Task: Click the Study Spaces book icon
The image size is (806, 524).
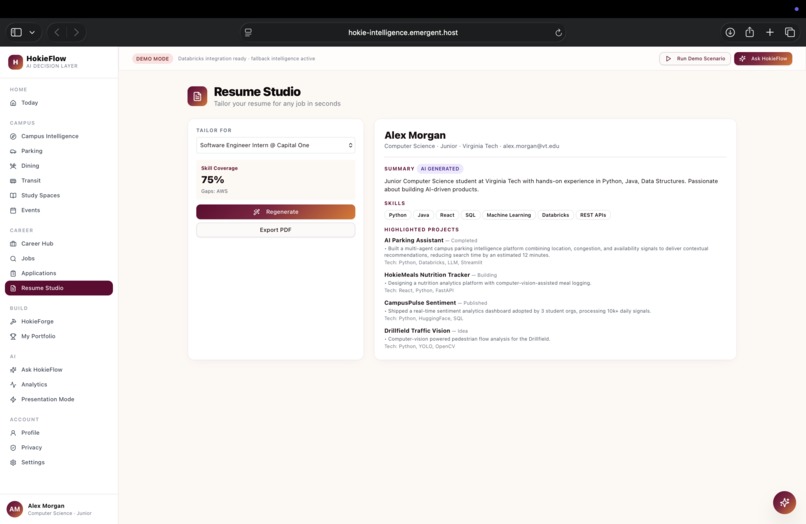Action: pos(13,195)
